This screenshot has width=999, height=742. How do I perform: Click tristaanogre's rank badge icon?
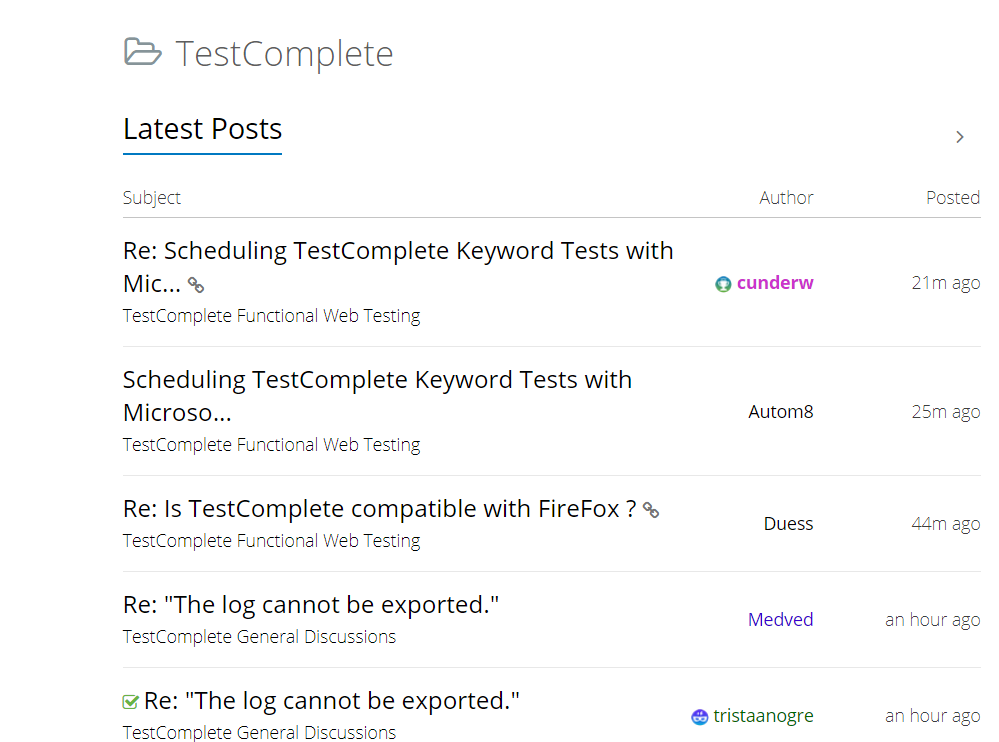coord(700,716)
